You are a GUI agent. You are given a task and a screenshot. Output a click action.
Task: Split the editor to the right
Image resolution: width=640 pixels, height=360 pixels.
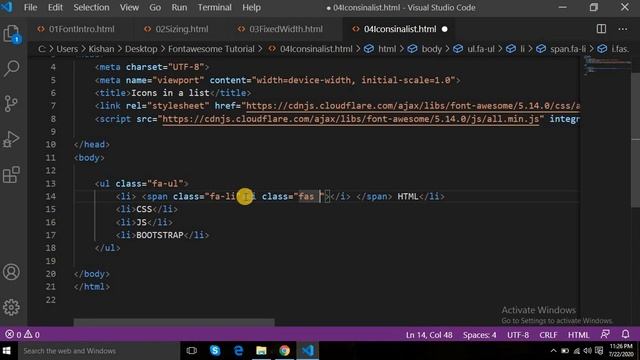point(601,29)
